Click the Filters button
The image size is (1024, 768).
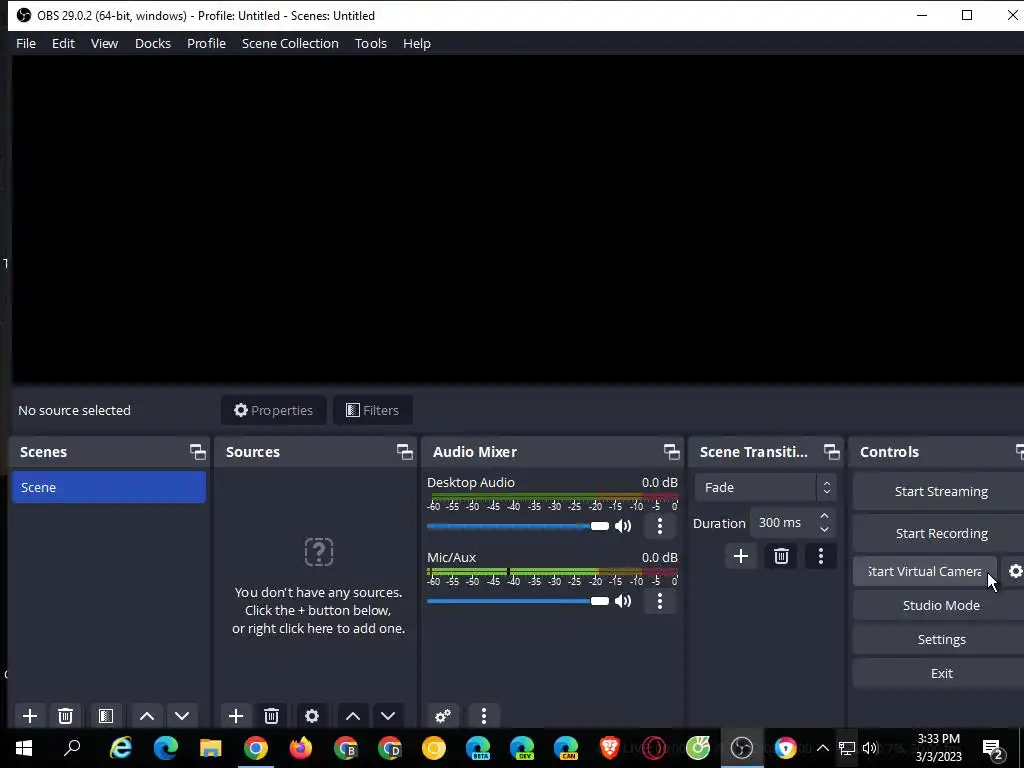click(373, 410)
